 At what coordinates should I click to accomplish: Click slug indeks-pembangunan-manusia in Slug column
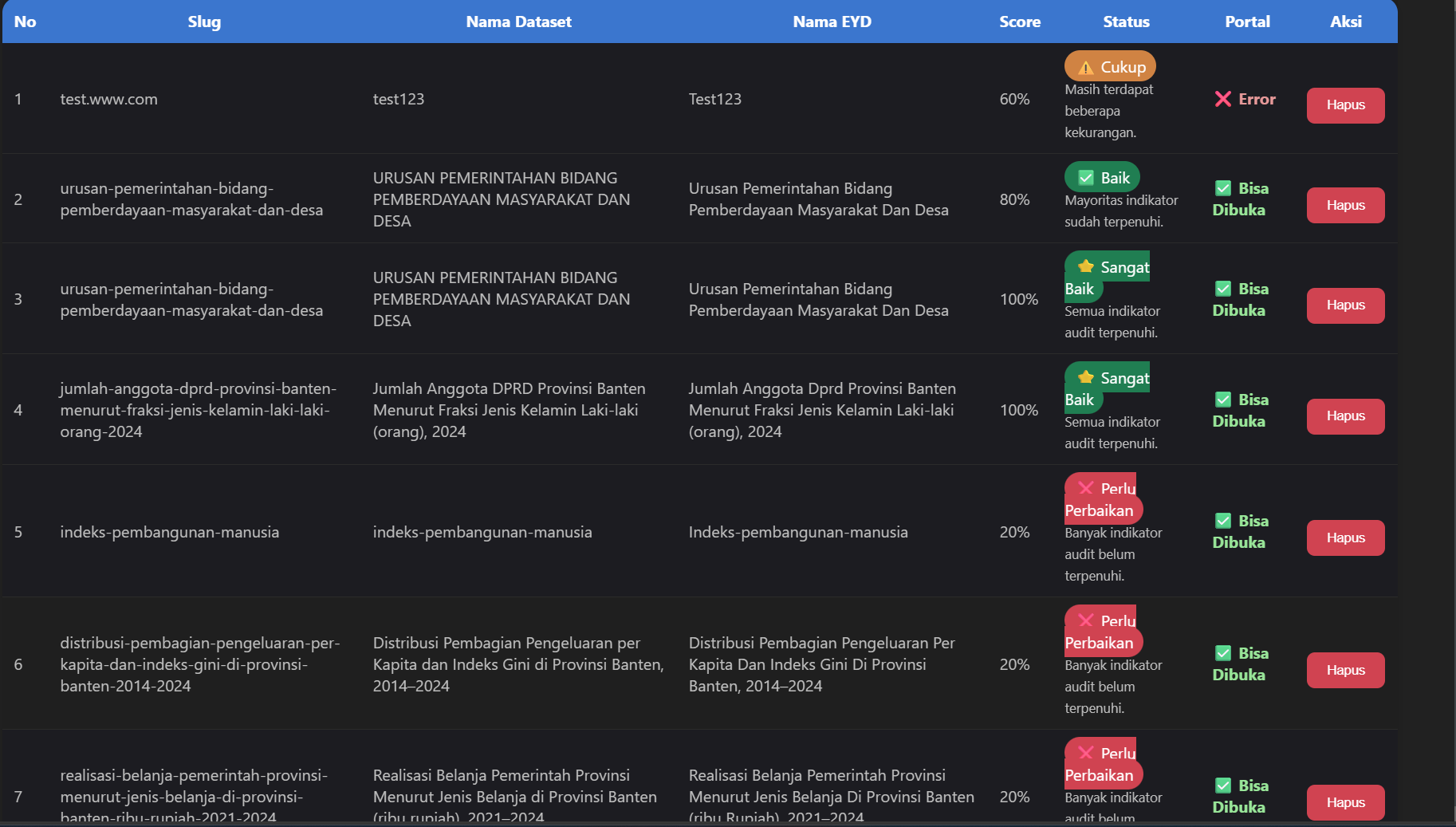click(x=169, y=532)
